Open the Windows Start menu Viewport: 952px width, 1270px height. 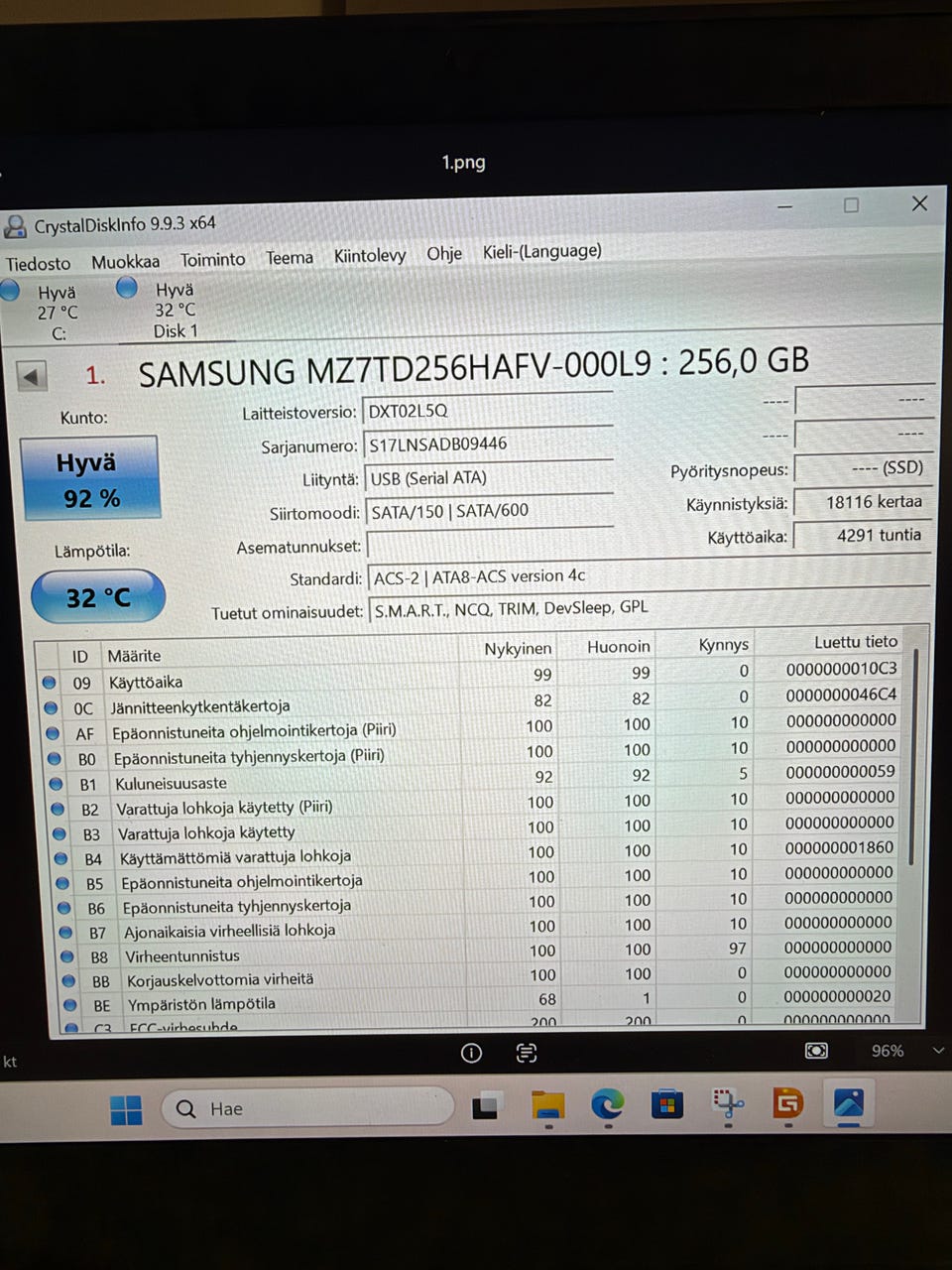(126, 1109)
